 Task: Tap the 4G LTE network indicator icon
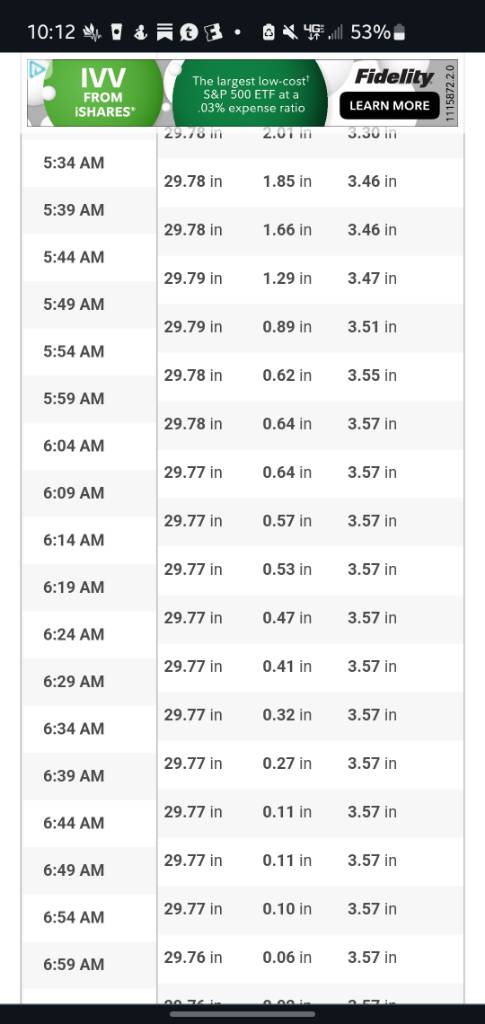point(312,32)
